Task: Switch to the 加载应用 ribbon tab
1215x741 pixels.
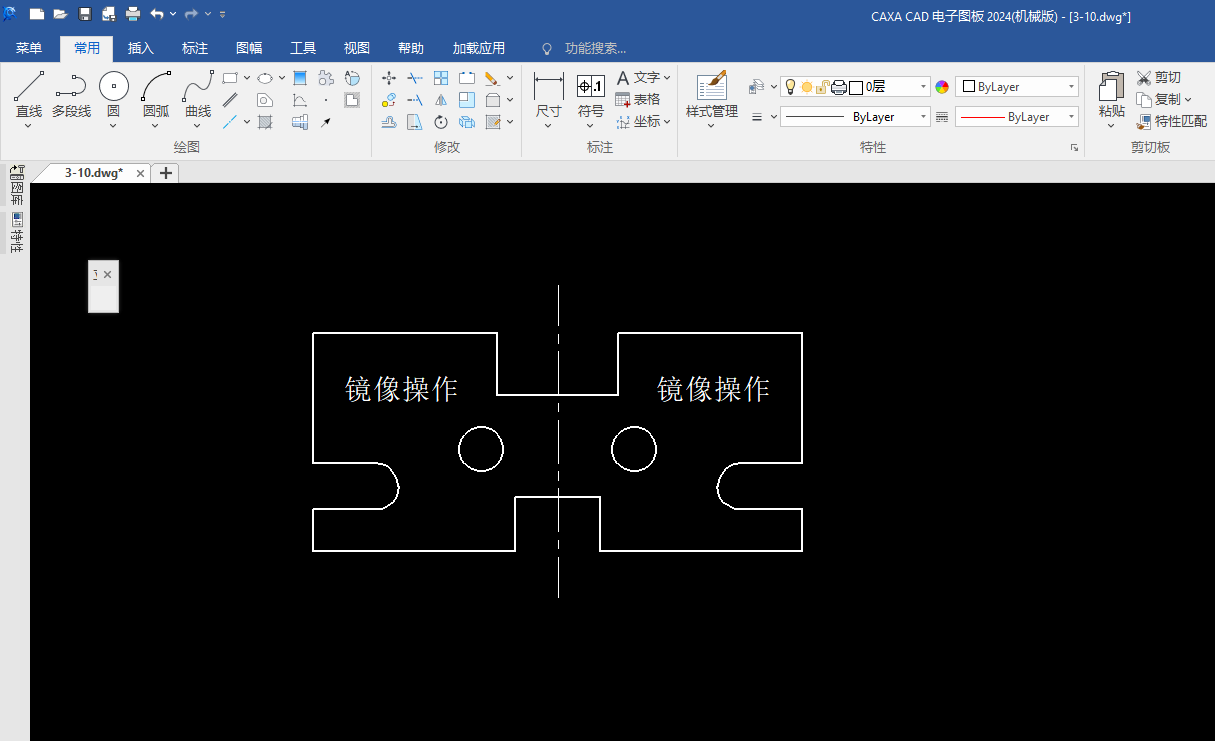Action: pyautogui.click(x=479, y=48)
